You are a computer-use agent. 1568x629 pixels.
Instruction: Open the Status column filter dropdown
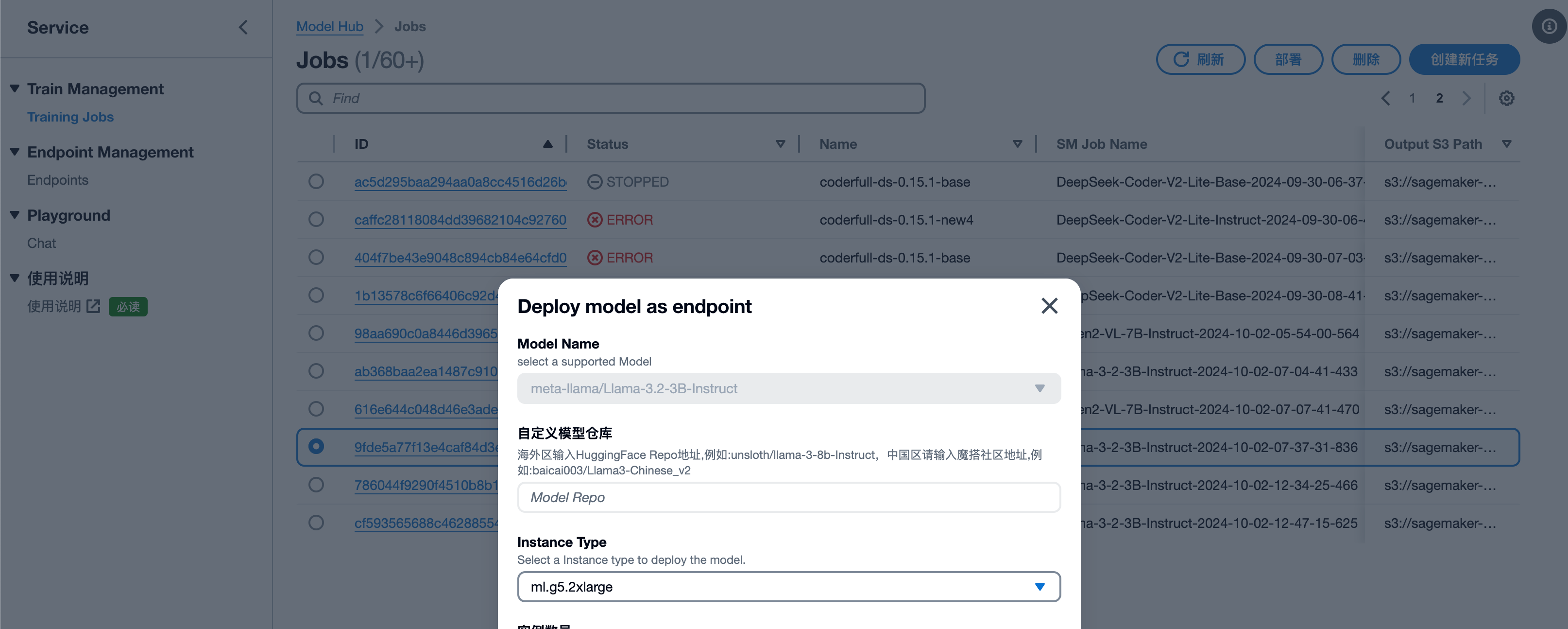[780, 144]
